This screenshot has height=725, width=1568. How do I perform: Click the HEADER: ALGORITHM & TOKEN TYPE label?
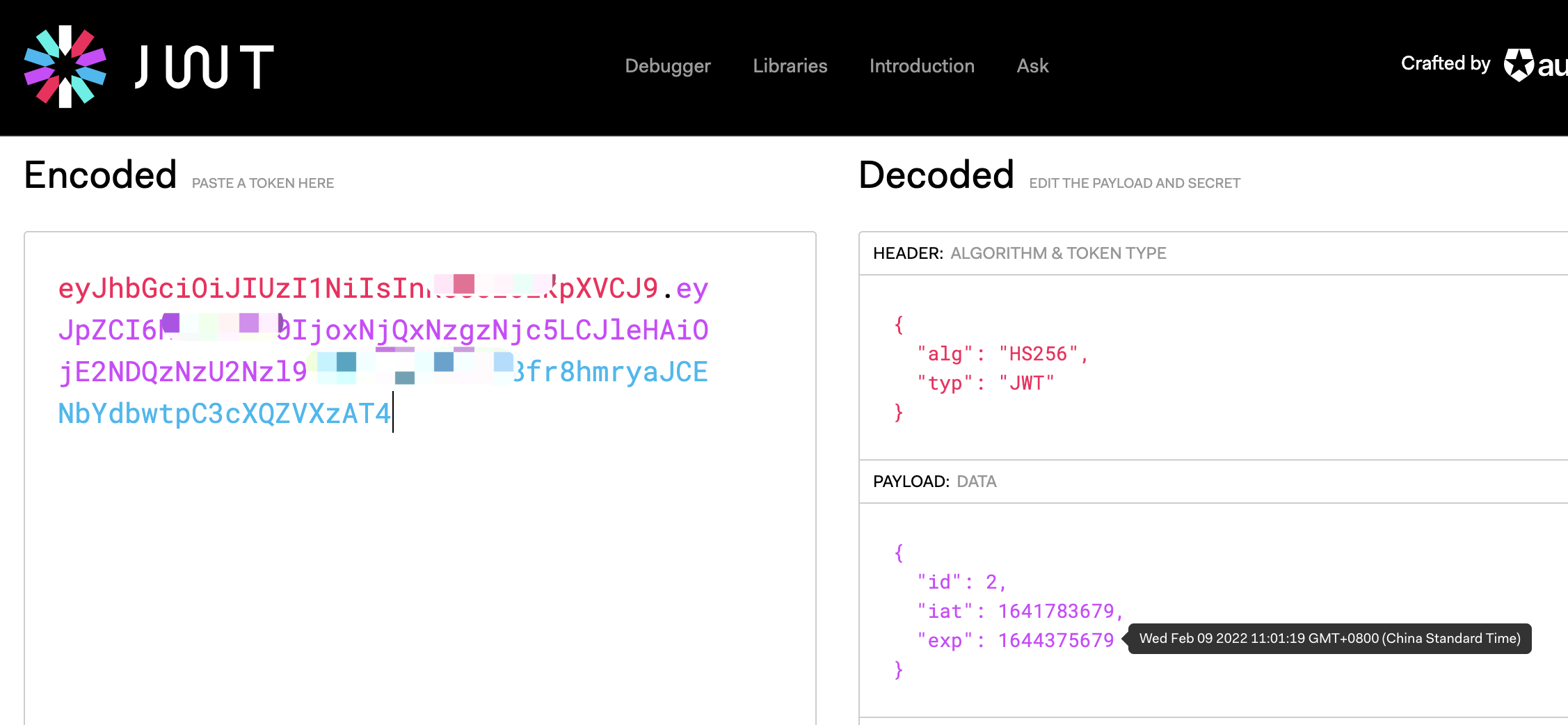click(1020, 253)
